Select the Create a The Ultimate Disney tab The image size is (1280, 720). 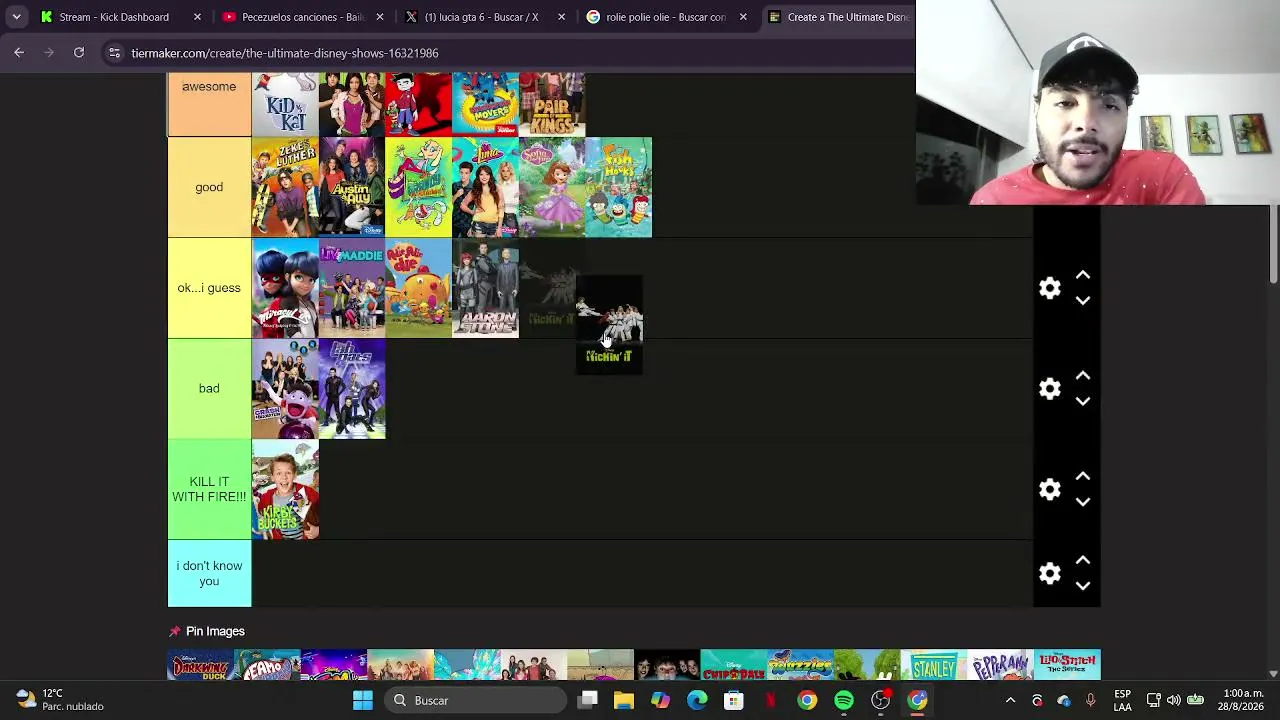838,17
